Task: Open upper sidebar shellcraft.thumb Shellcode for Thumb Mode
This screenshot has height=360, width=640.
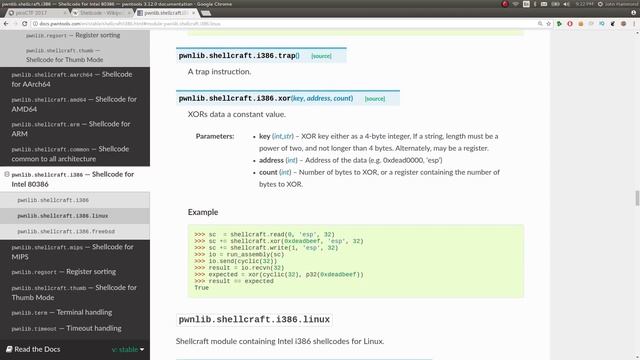Action: [x=64, y=55]
